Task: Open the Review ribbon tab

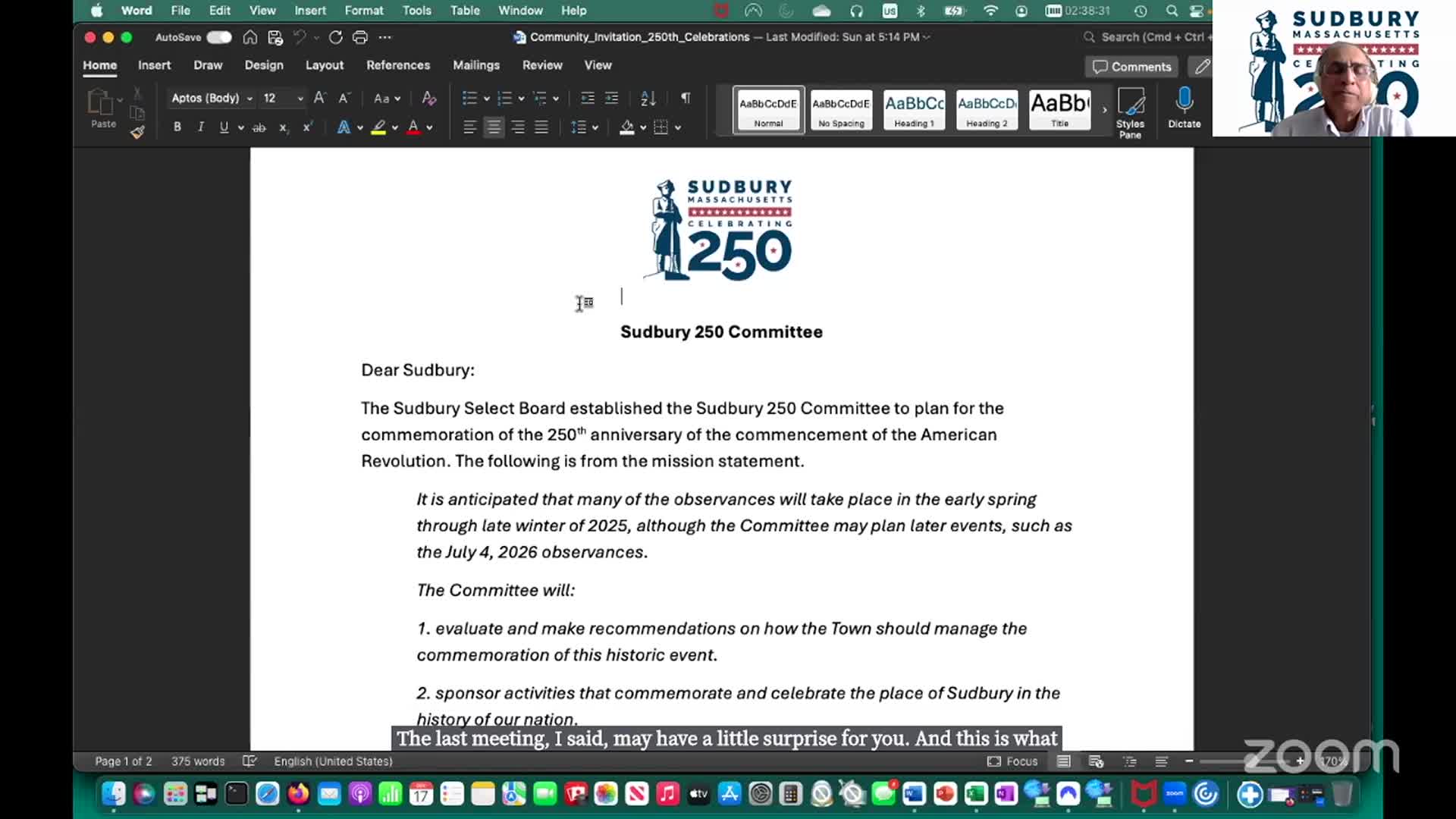Action: 542,65
